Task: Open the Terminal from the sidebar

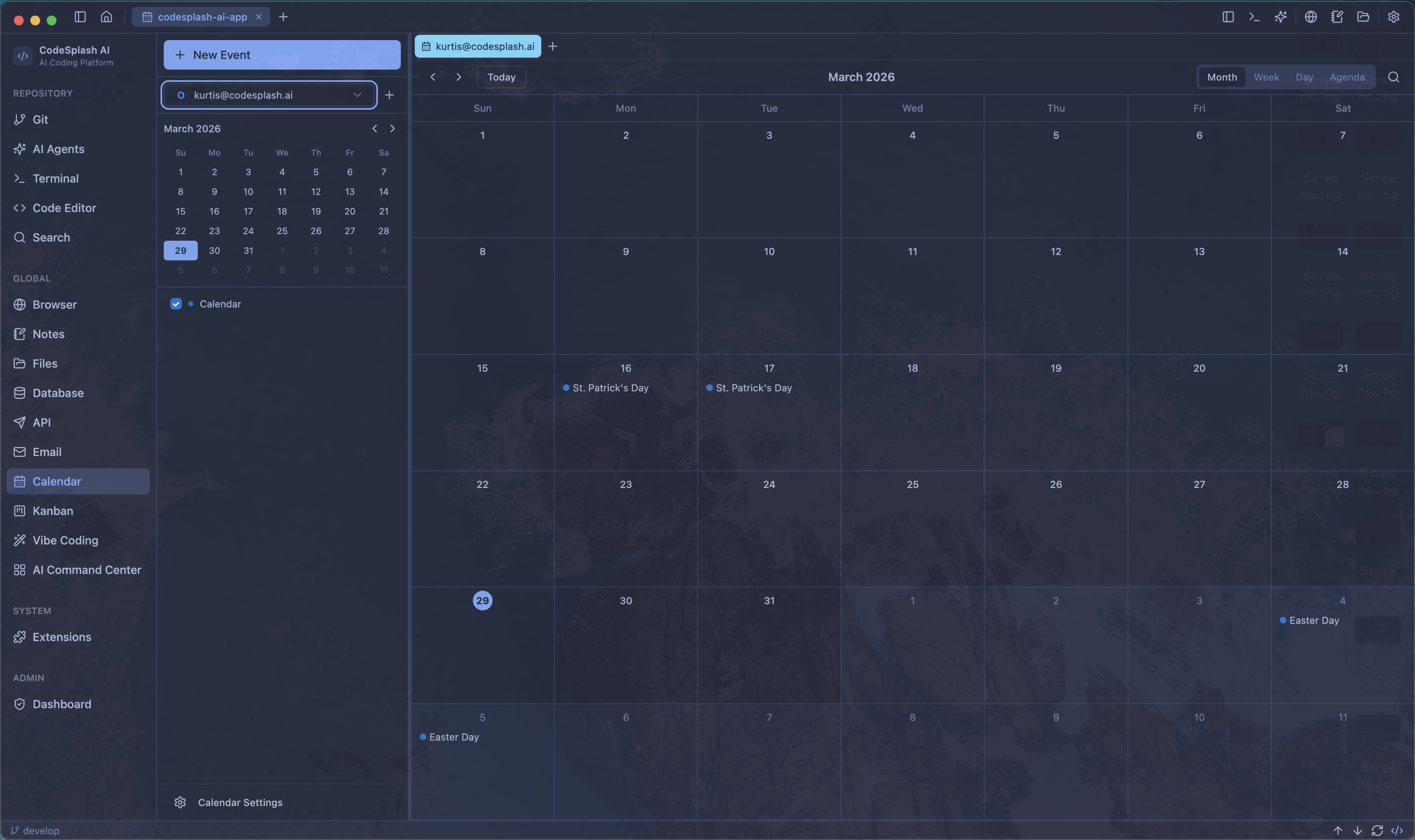Action: coord(55,178)
